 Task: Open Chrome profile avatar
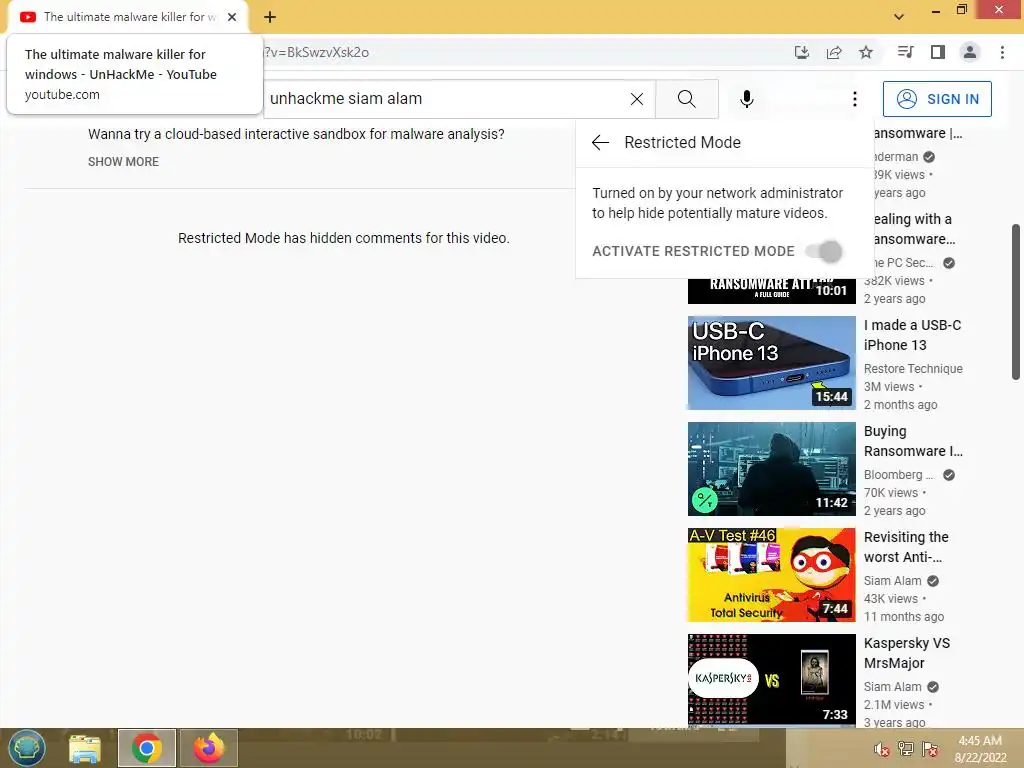(x=970, y=52)
